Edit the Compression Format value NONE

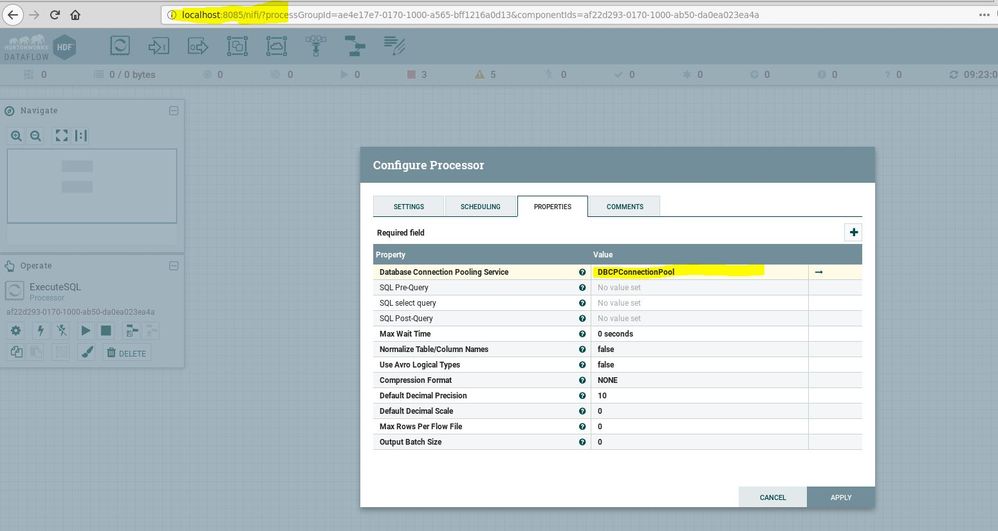[699, 380]
